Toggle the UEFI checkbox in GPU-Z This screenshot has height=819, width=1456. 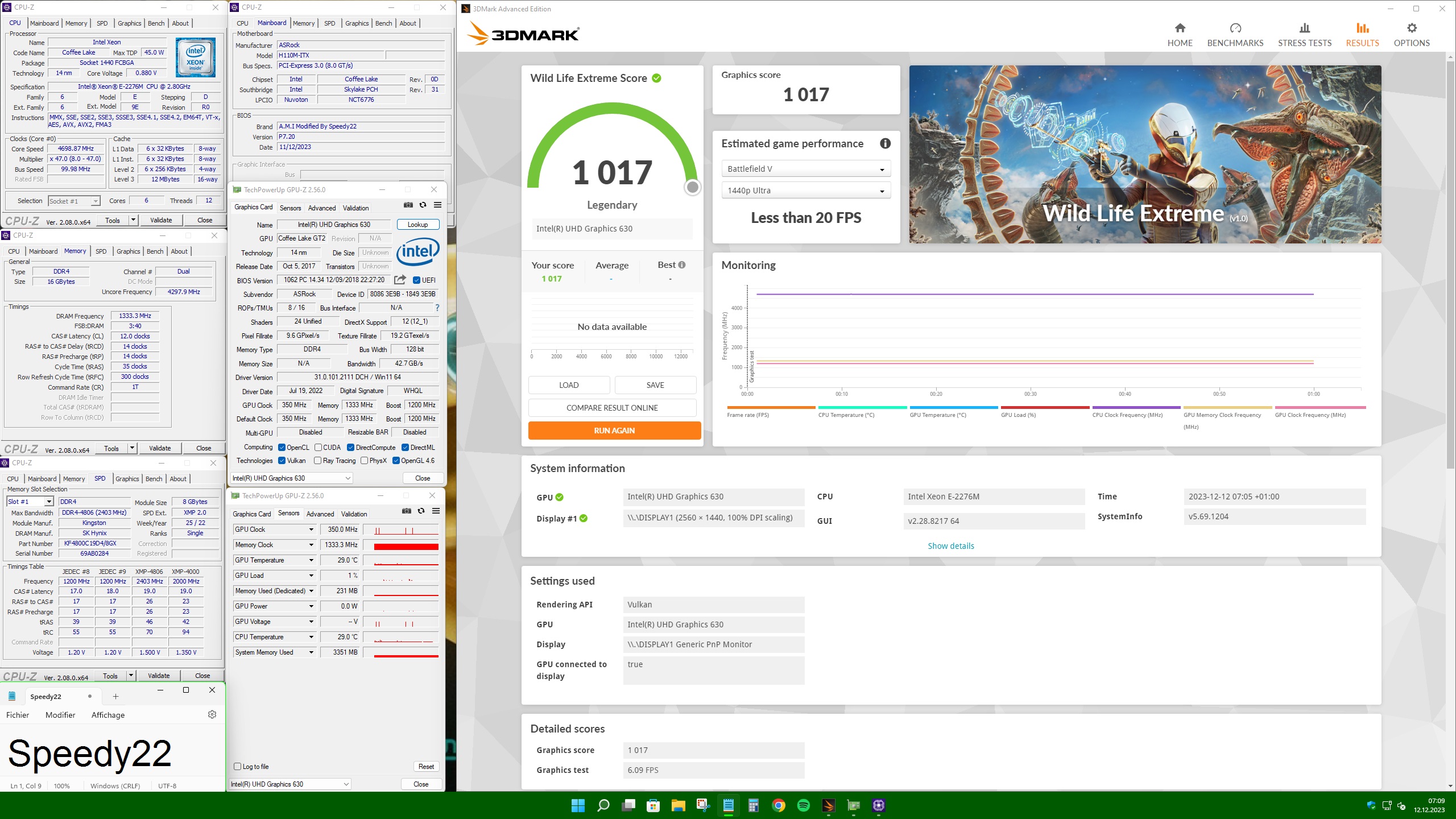[416, 280]
